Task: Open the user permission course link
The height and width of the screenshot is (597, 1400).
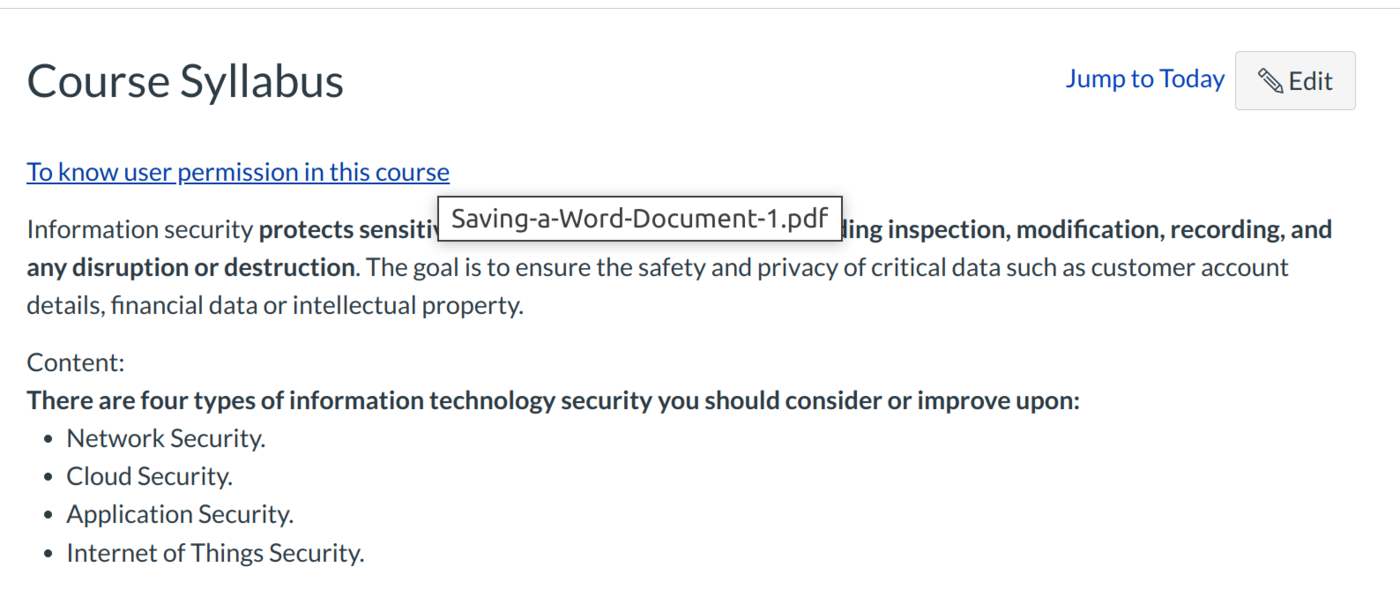Action: click(x=238, y=172)
